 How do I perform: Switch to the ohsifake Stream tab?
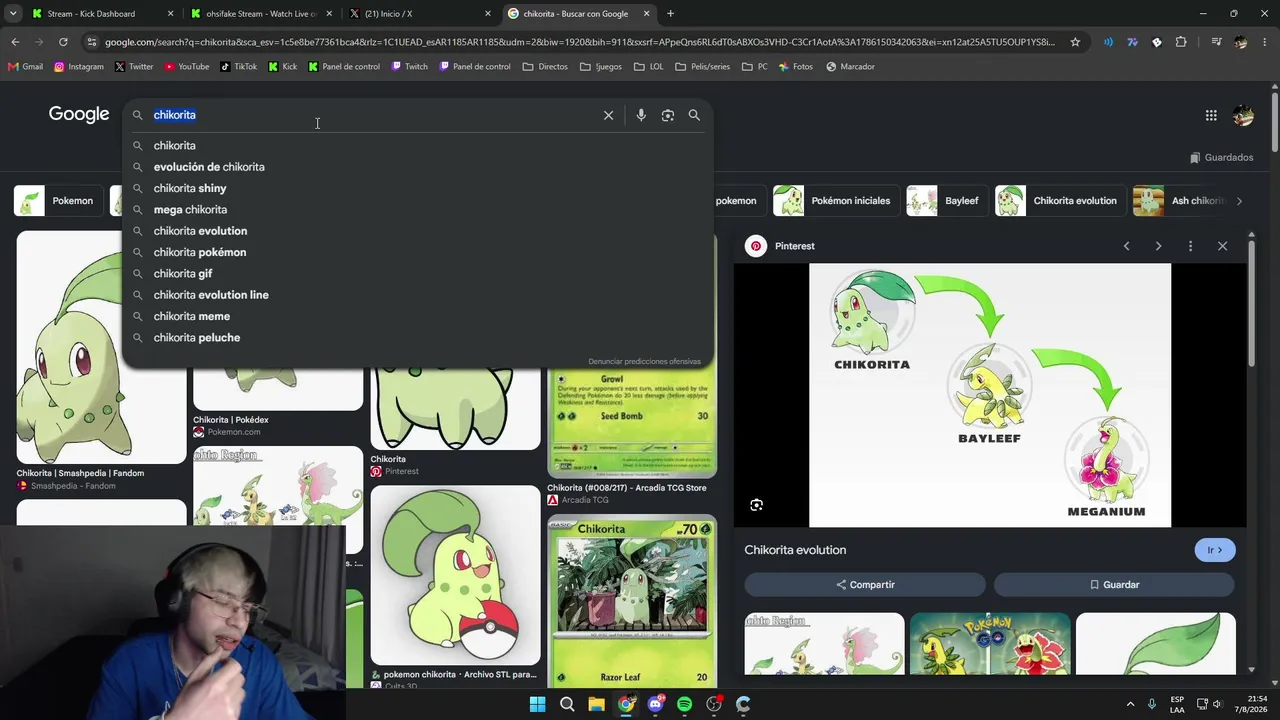261,14
